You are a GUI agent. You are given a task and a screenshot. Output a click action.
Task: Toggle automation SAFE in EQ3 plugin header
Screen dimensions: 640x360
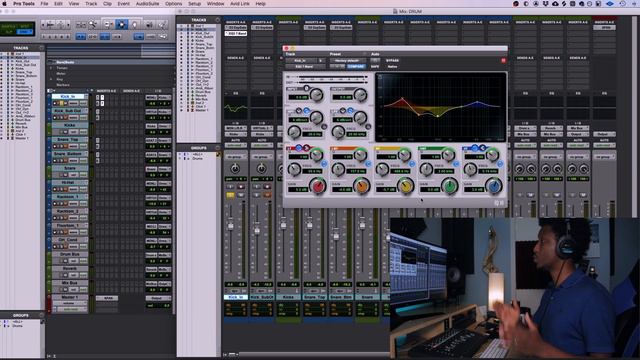[375, 66]
